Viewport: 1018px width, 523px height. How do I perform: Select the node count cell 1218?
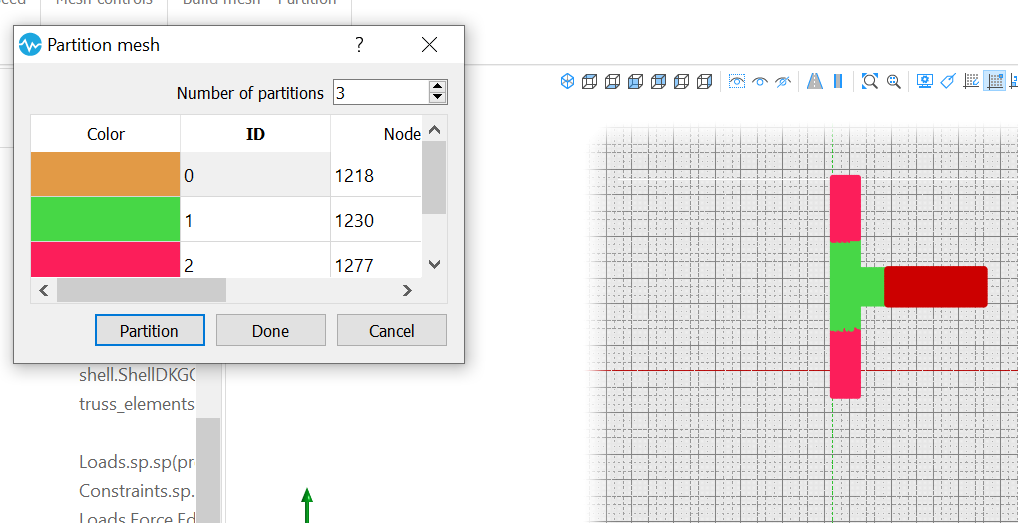pyautogui.click(x=377, y=175)
